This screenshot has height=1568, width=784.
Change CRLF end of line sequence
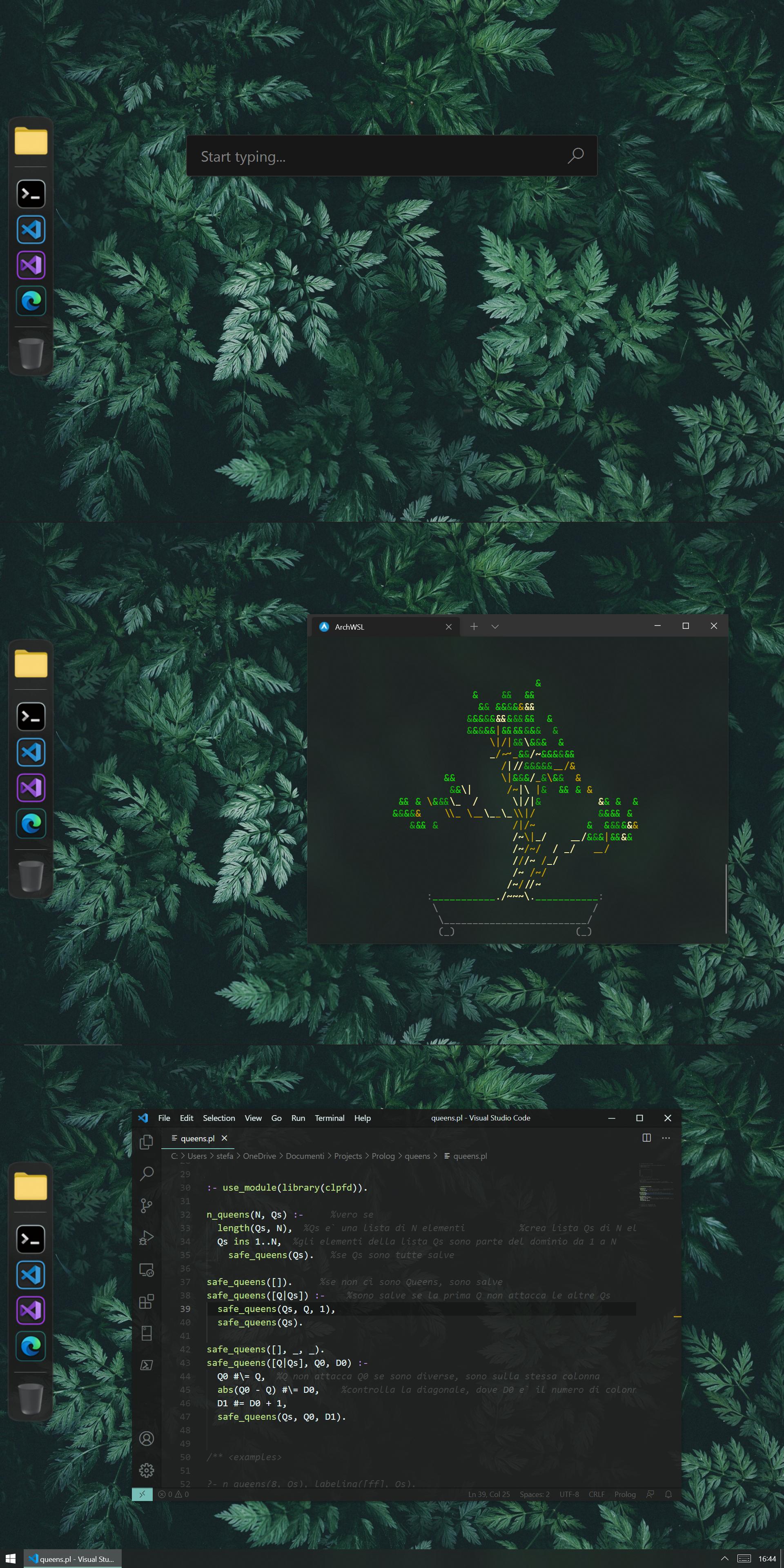click(x=596, y=1494)
